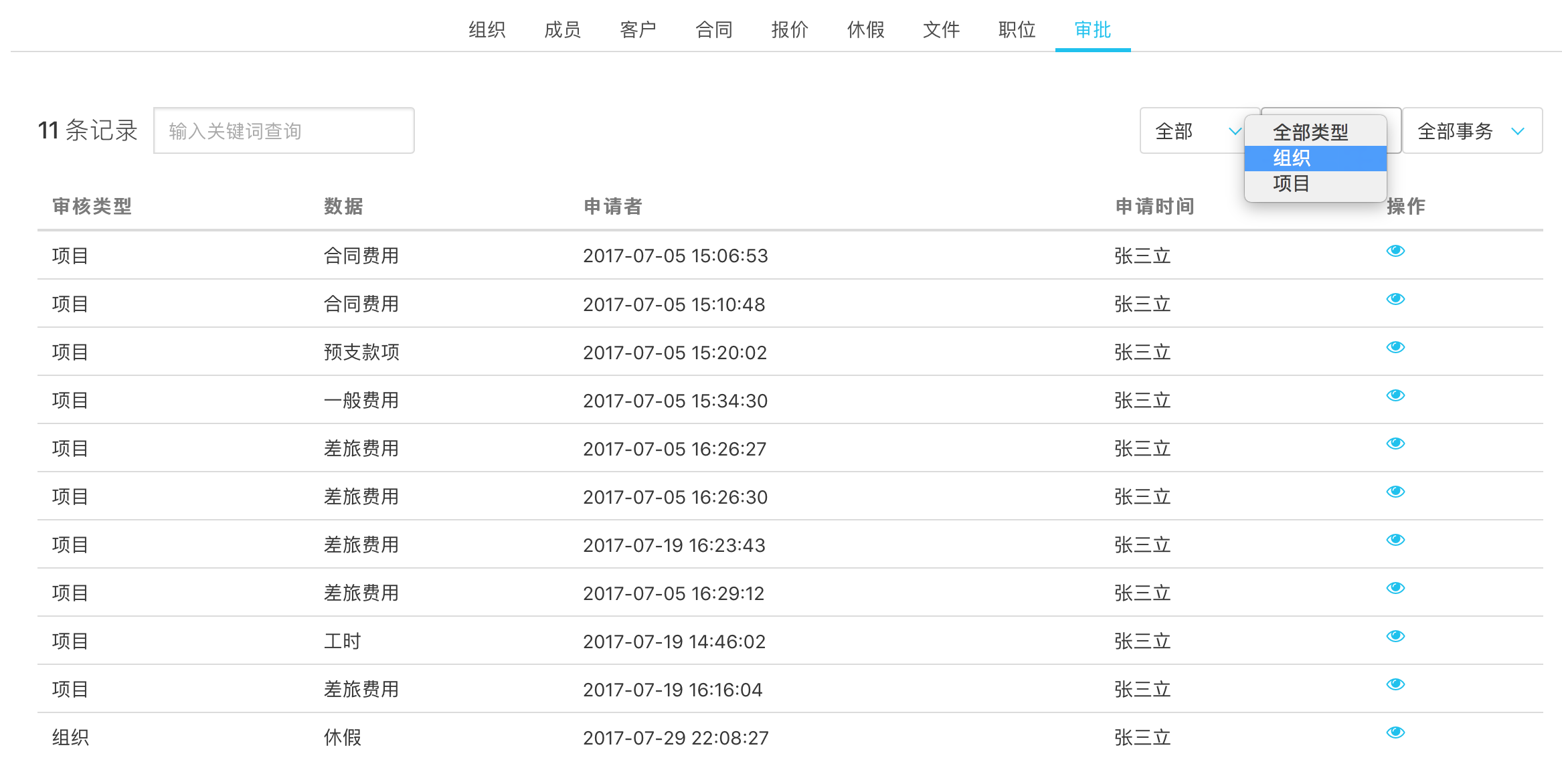The height and width of the screenshot is (784, 1562).
Task: Click the eye icon for 15:10:48 合同费用 row
Action: click(x=1395, y=299)
